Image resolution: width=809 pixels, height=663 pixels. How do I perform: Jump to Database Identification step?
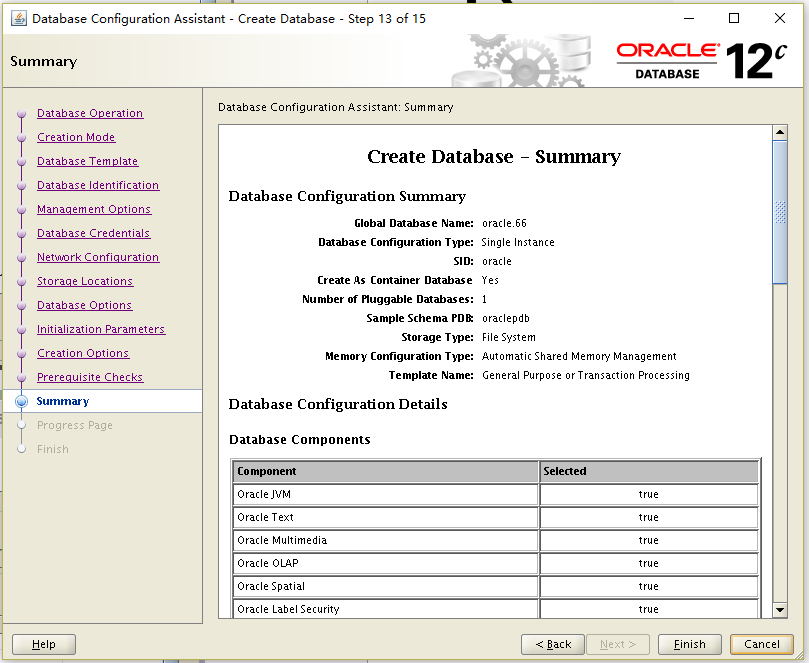coord(98,185)
